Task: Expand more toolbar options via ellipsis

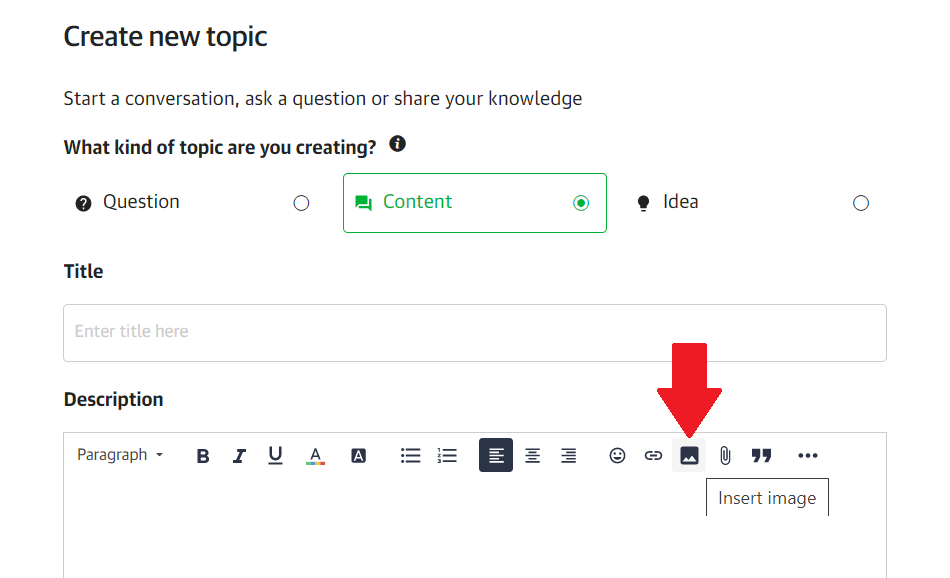Action: tap(808, 456)
